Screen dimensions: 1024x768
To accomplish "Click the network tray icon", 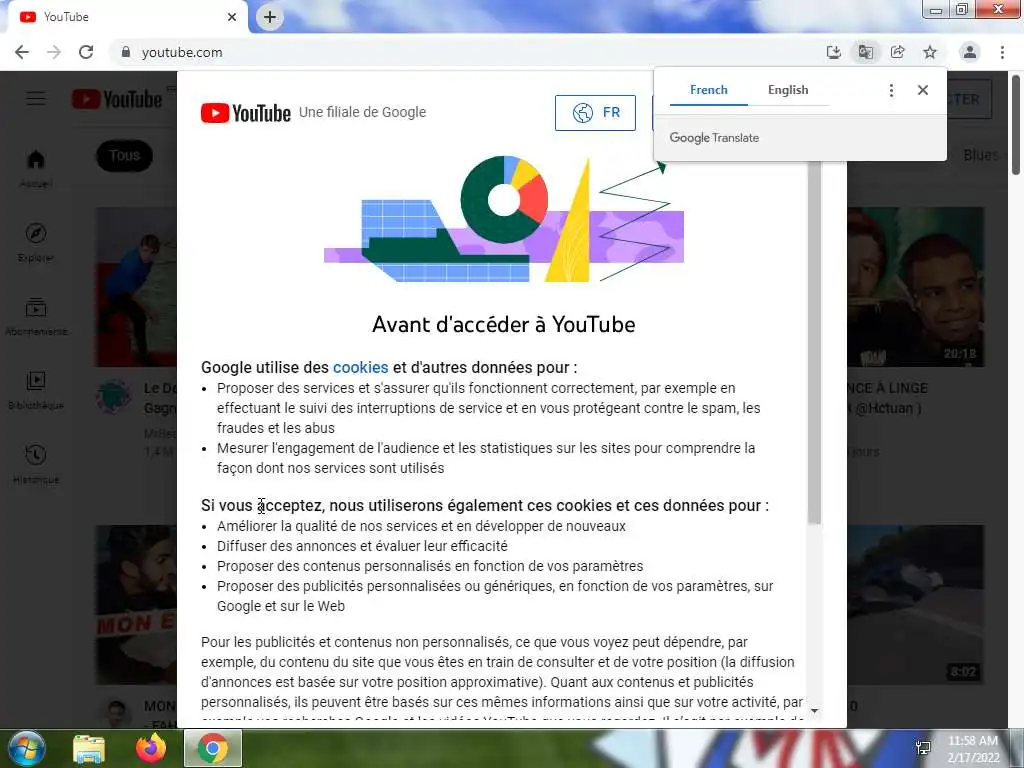I will click(x=923, y=748).
